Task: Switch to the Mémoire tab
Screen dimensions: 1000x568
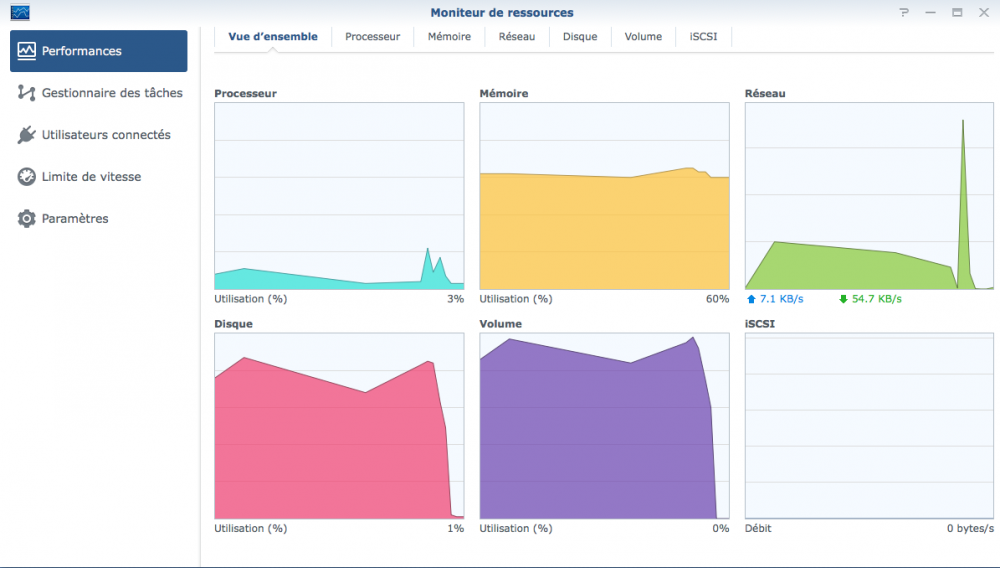Action: tap(449, 36)
